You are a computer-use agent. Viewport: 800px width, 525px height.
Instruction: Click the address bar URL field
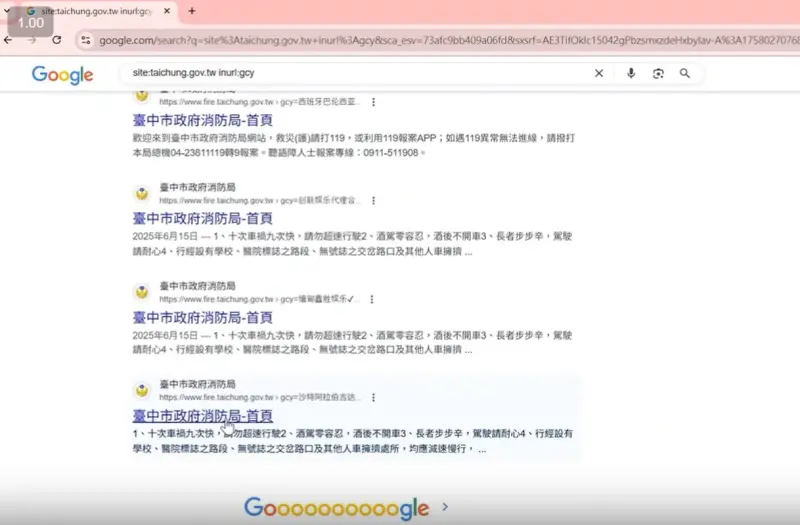pos(449,40)
